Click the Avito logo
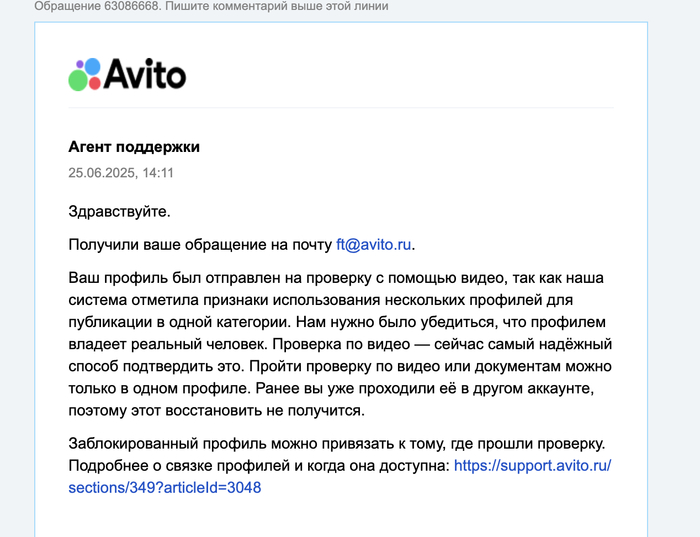 [x=127, y=75]
